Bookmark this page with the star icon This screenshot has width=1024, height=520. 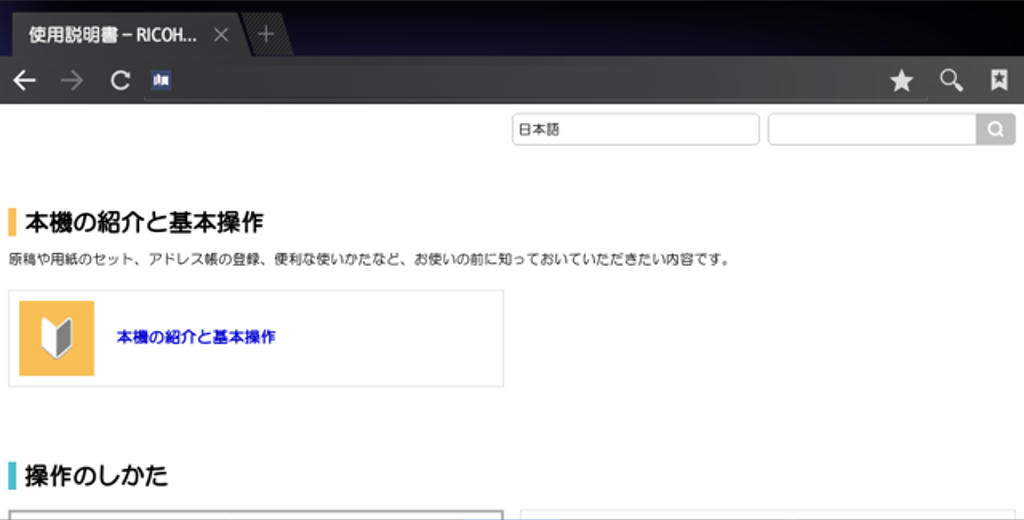click(901, 81)
